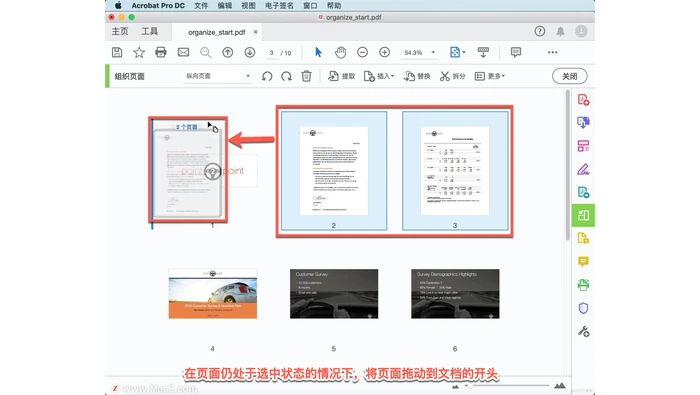The image size is (700, 395).
Task: Open the Apple menu
Action: [x=118, y=5]
